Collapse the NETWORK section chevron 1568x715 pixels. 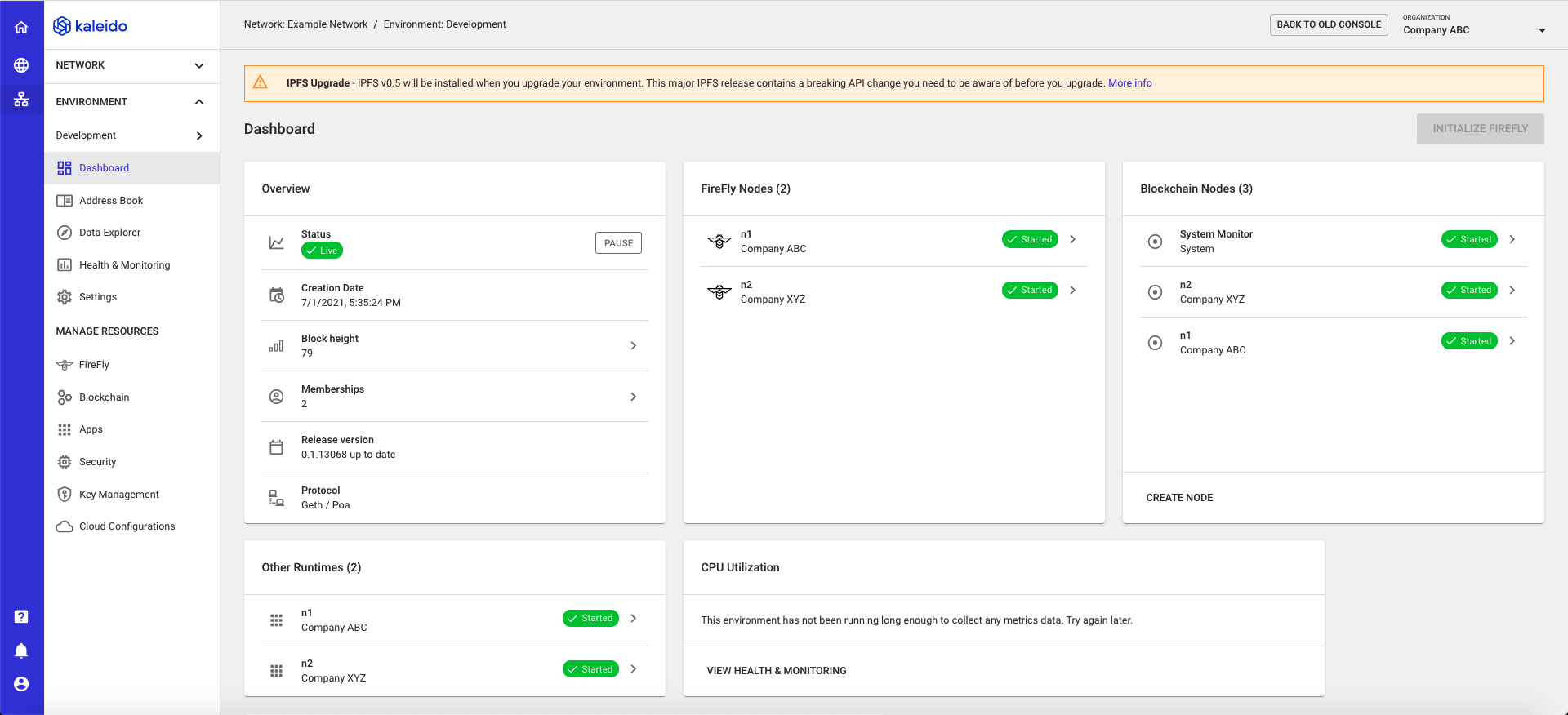(x=199, y=65)
